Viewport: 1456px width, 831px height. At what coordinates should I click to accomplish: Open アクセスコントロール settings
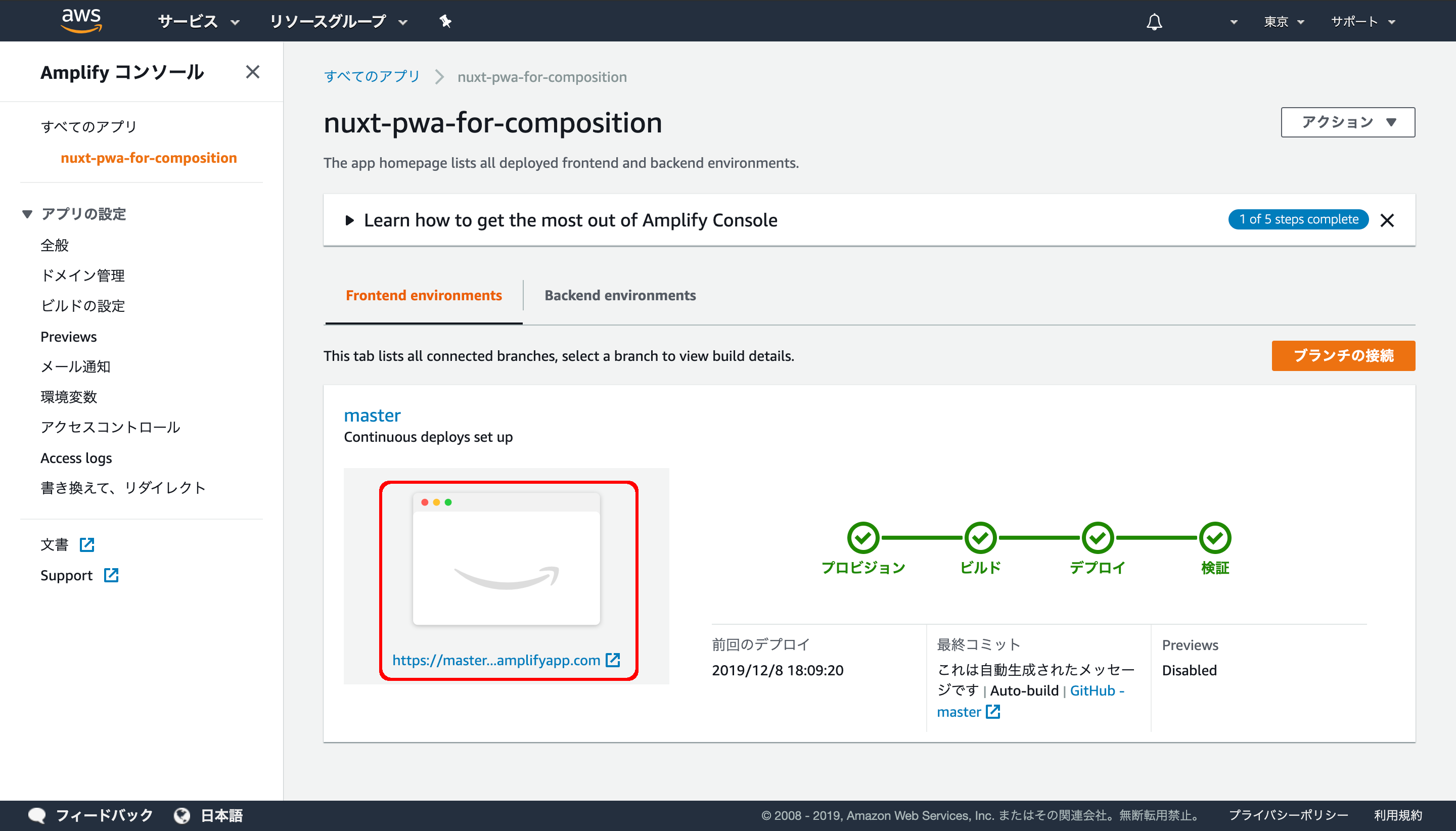click(x=110, y=427)
